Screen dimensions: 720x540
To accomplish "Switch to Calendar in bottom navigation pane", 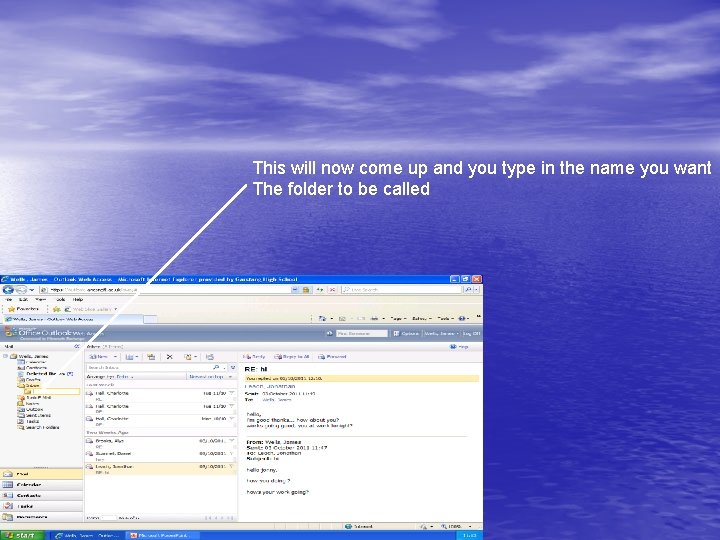I will [x=41, y=484].
